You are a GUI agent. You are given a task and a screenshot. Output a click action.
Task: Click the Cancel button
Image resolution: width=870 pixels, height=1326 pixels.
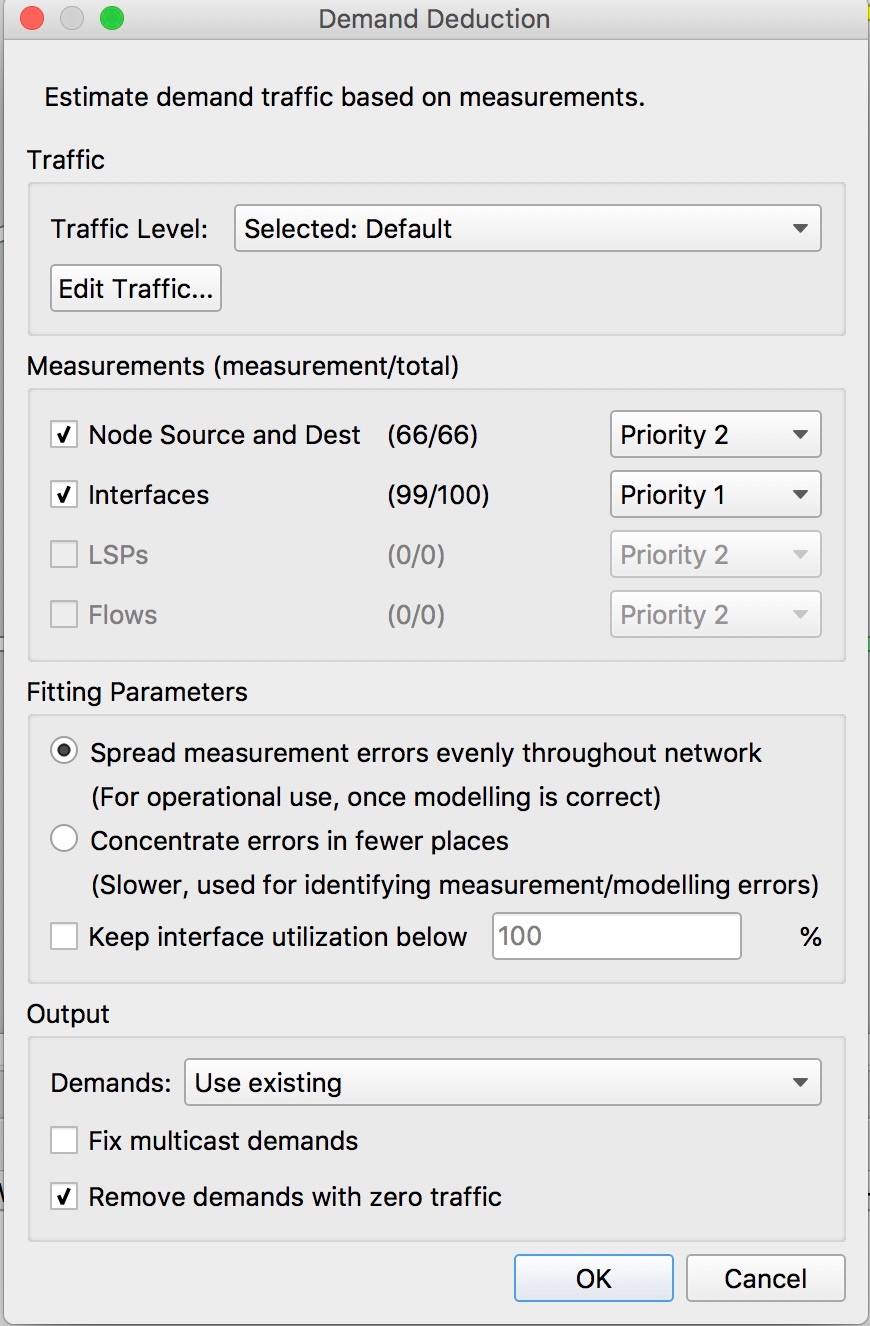pyautogui.click(x=765, y=1278)
